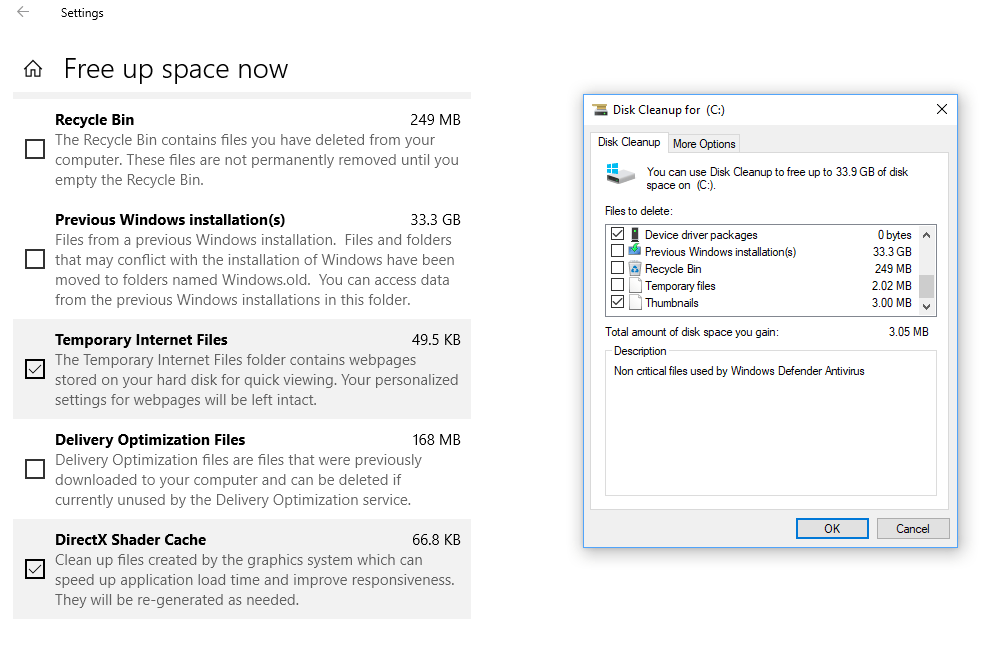This screenshot has height=672, width=1000.
Task: Click the 33.3 GB size in Settings
Action: point(435,220)
